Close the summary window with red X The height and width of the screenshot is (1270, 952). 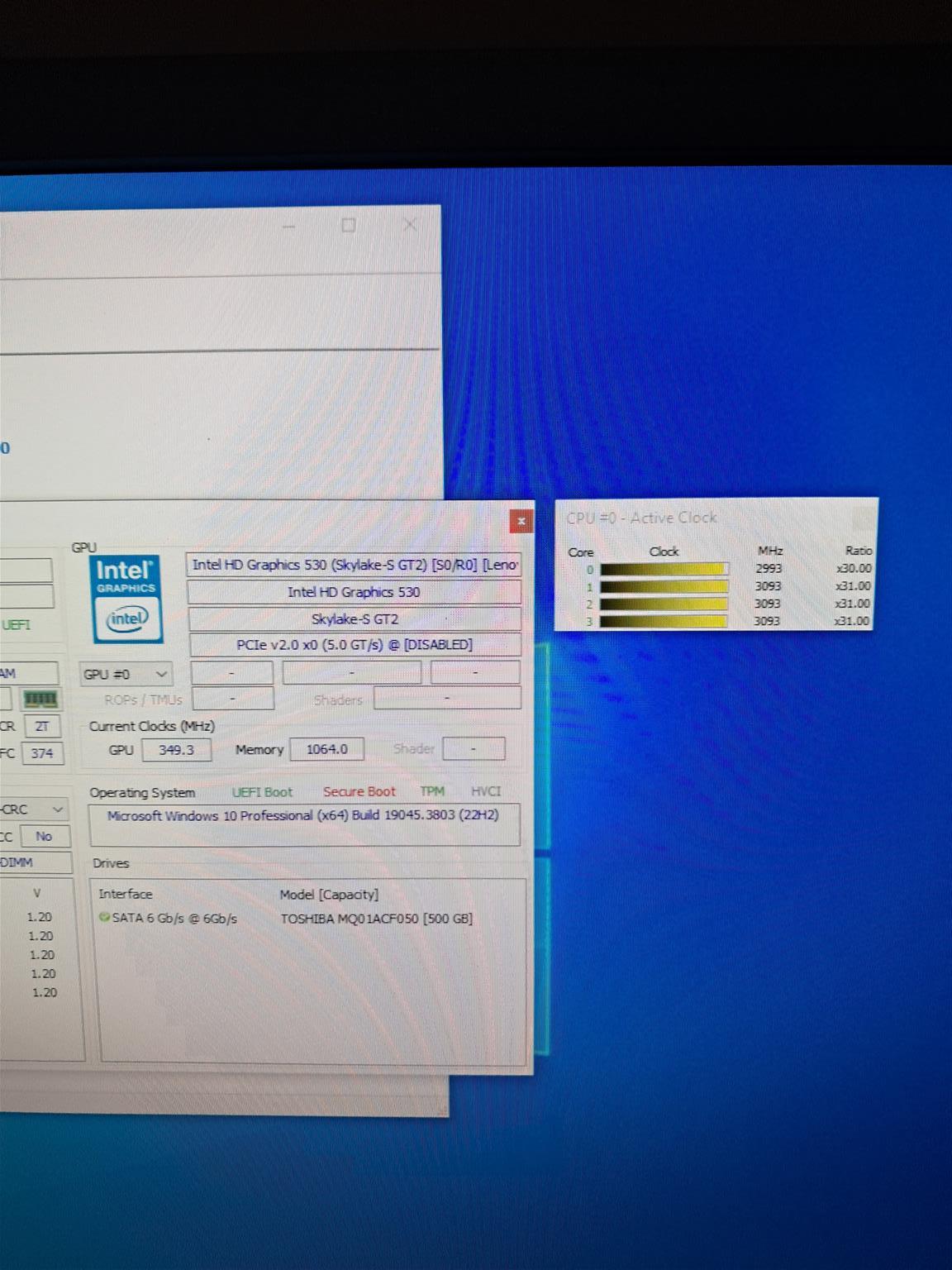point(521,521)
